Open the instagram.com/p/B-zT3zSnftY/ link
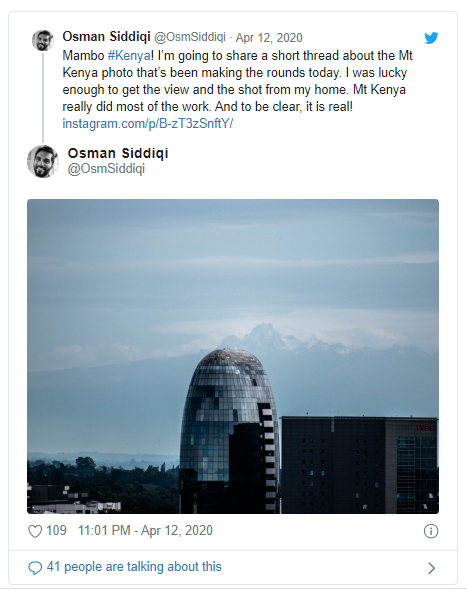Image resolution: width=466 pixels, height=591 pixels. 148,124
